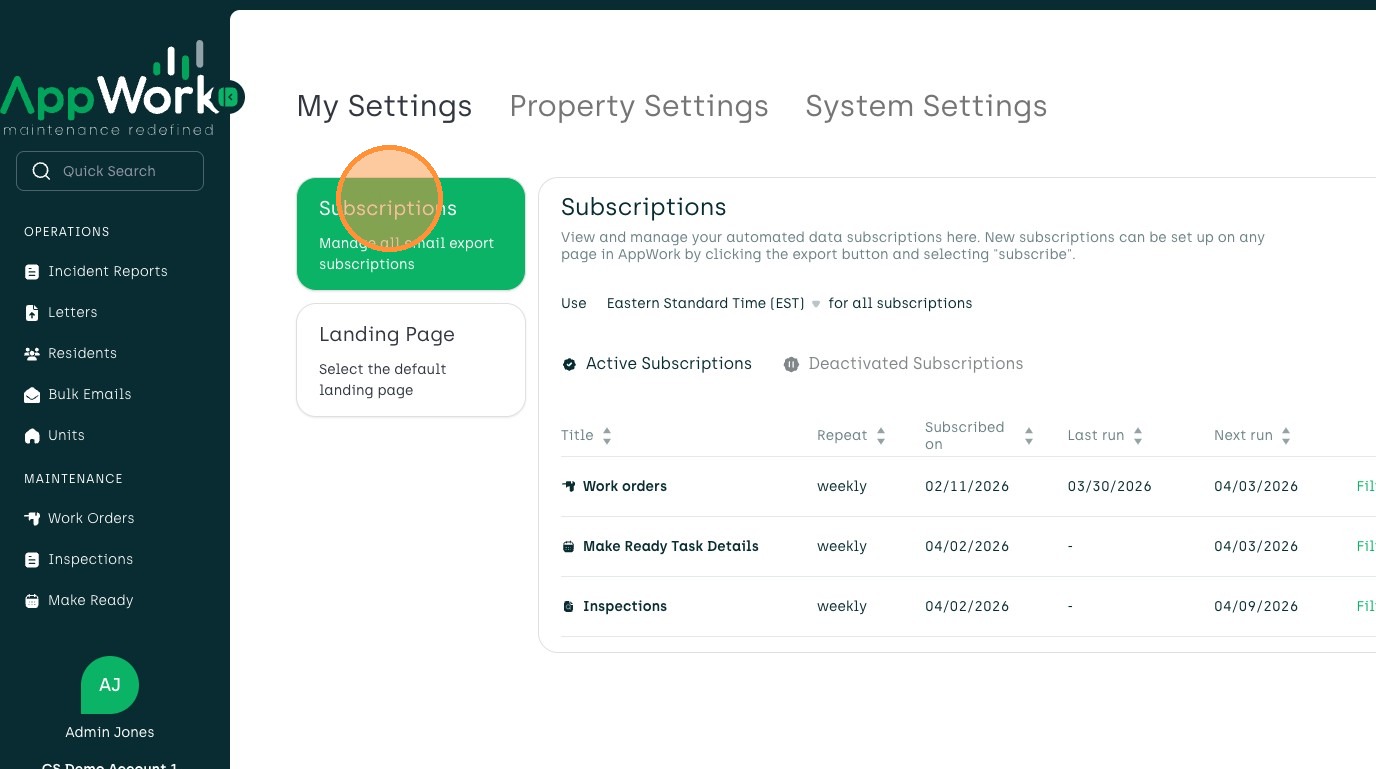
Task: Click the Make Ready calendar icon
Action: 32,601
